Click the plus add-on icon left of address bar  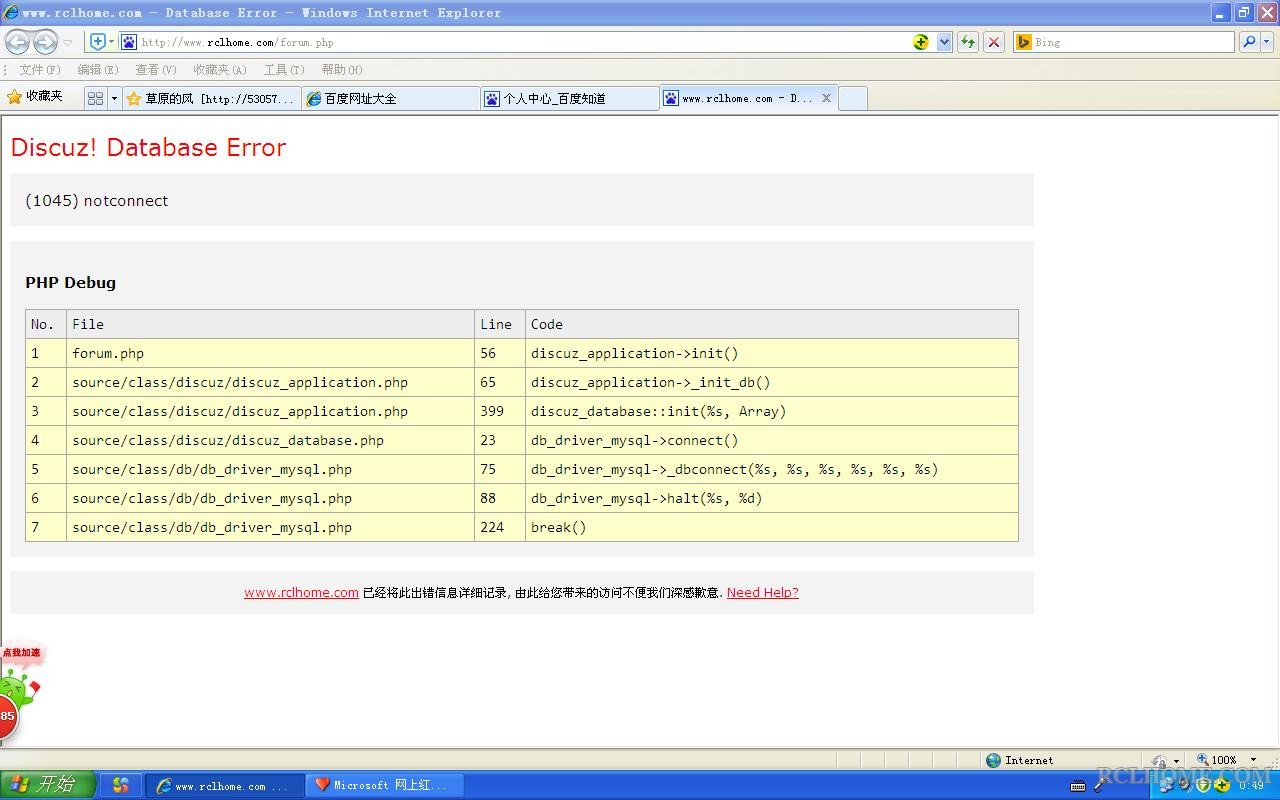click(x=98, y=42)
